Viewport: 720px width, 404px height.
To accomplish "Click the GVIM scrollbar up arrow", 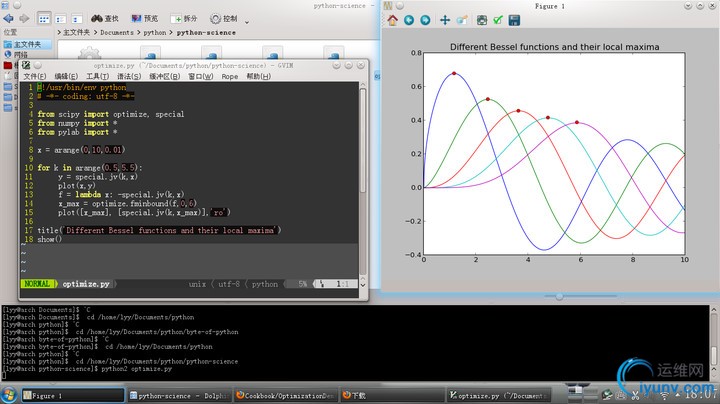I will (x=363, y=85).
